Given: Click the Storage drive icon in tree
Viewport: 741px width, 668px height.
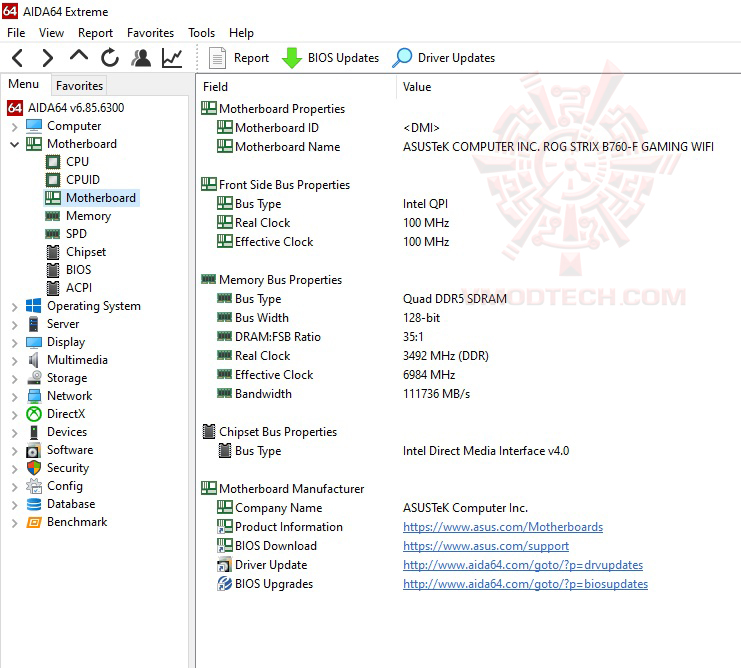Looking at the screenshot, I should click(34, 377).
